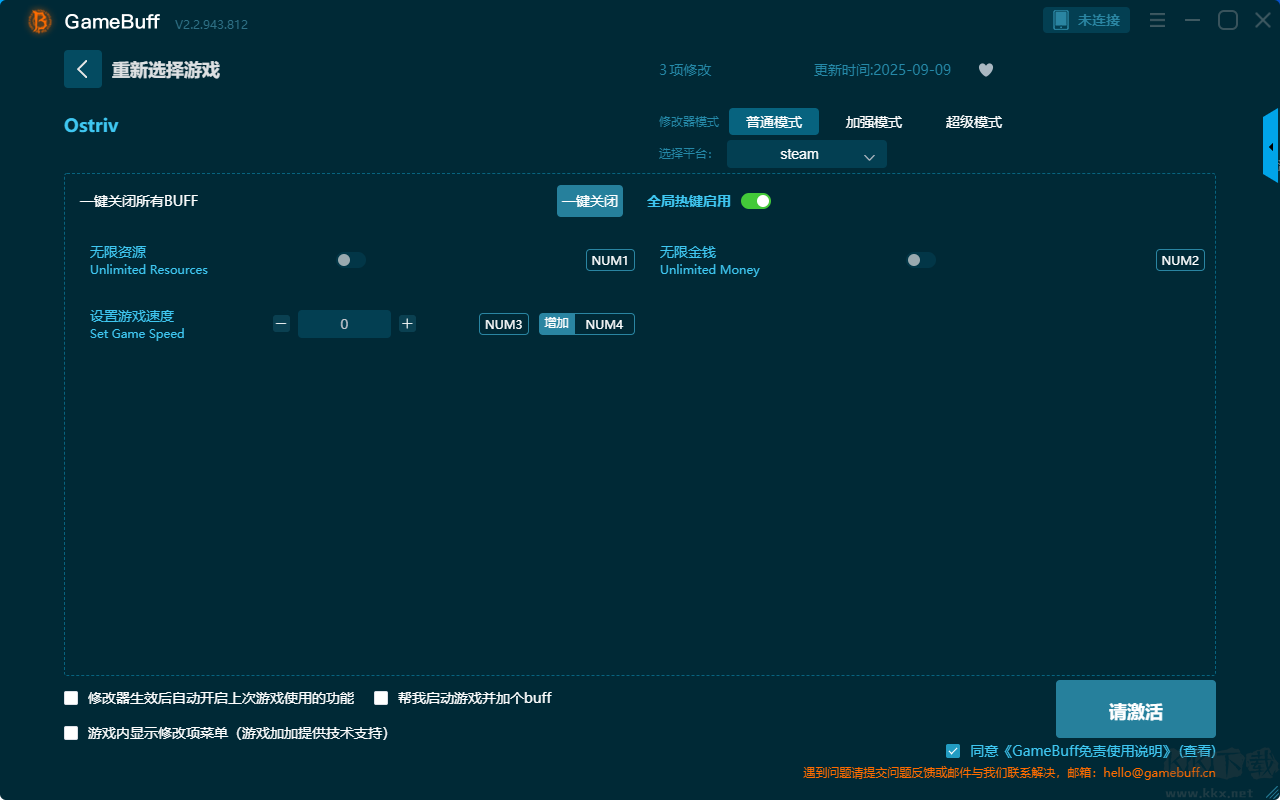1280x800 pixels.
Task: Select the 普通模式 tab
Action: point(774,122)
